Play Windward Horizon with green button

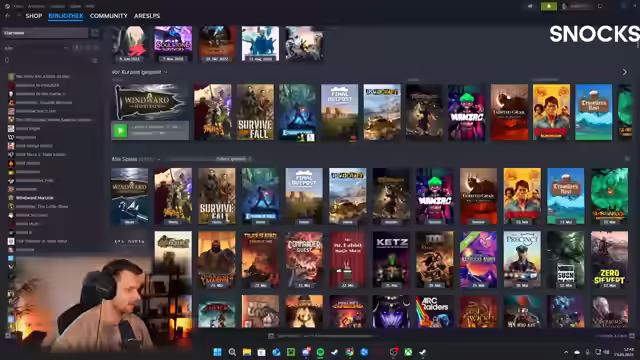click(x=120, y=131)
